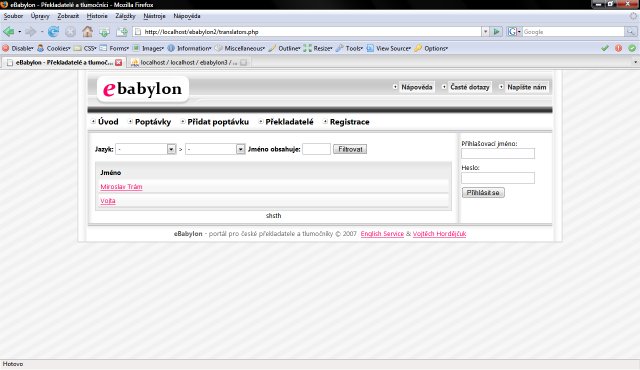Click the URL address bar
Viewport: 640px width, 370px height.
(306, 31)
